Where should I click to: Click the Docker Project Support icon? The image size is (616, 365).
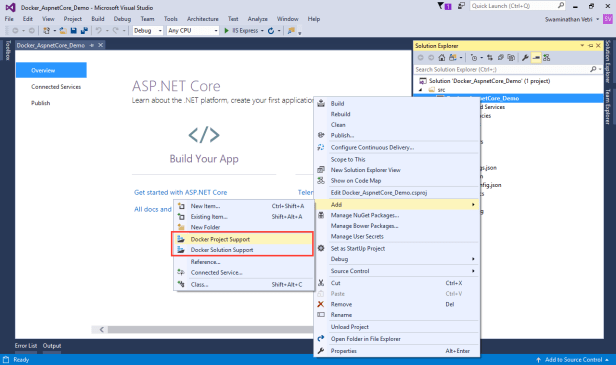(x=181, y=239)
